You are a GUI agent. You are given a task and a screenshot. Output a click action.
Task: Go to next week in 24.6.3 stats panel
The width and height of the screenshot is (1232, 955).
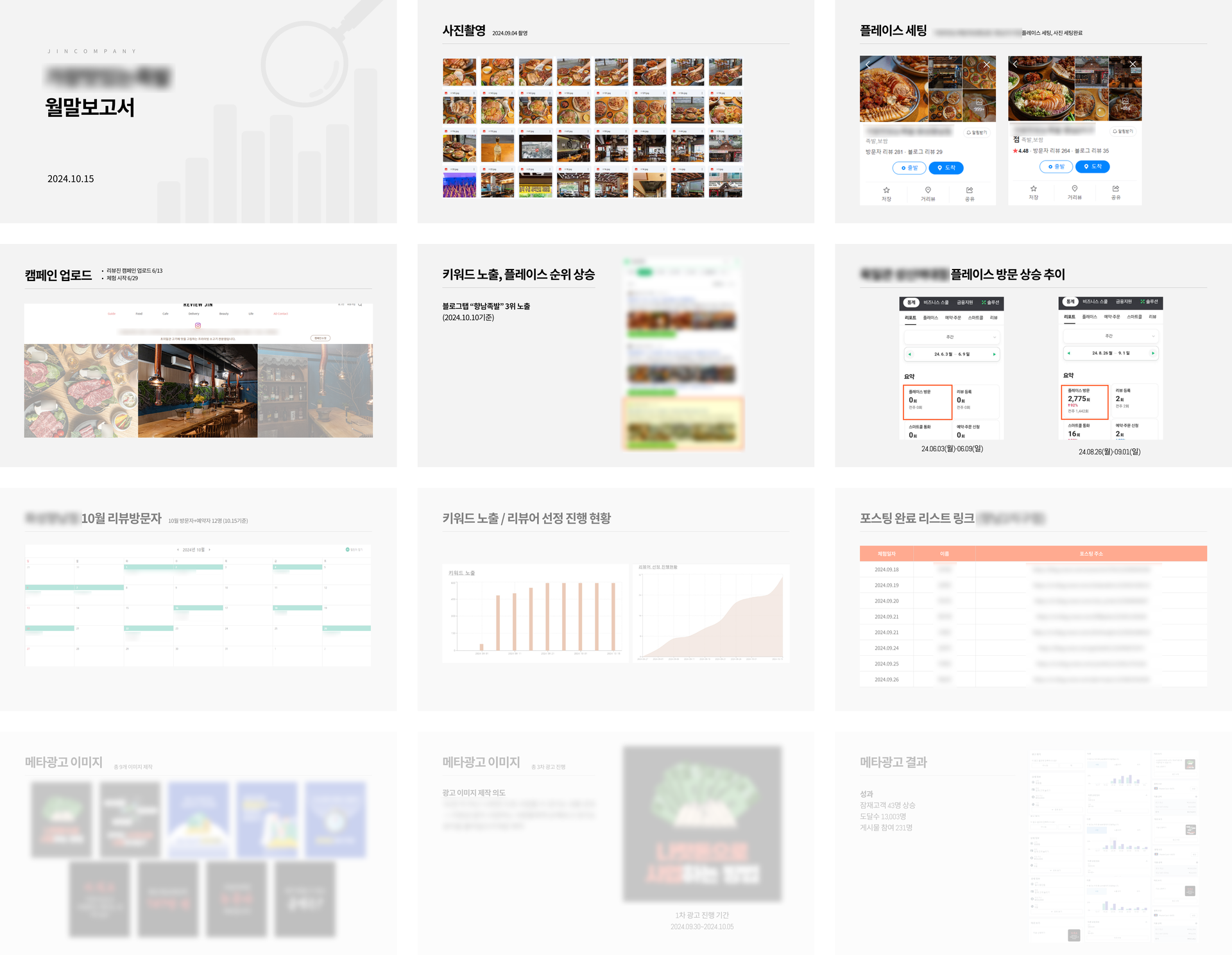995,354
